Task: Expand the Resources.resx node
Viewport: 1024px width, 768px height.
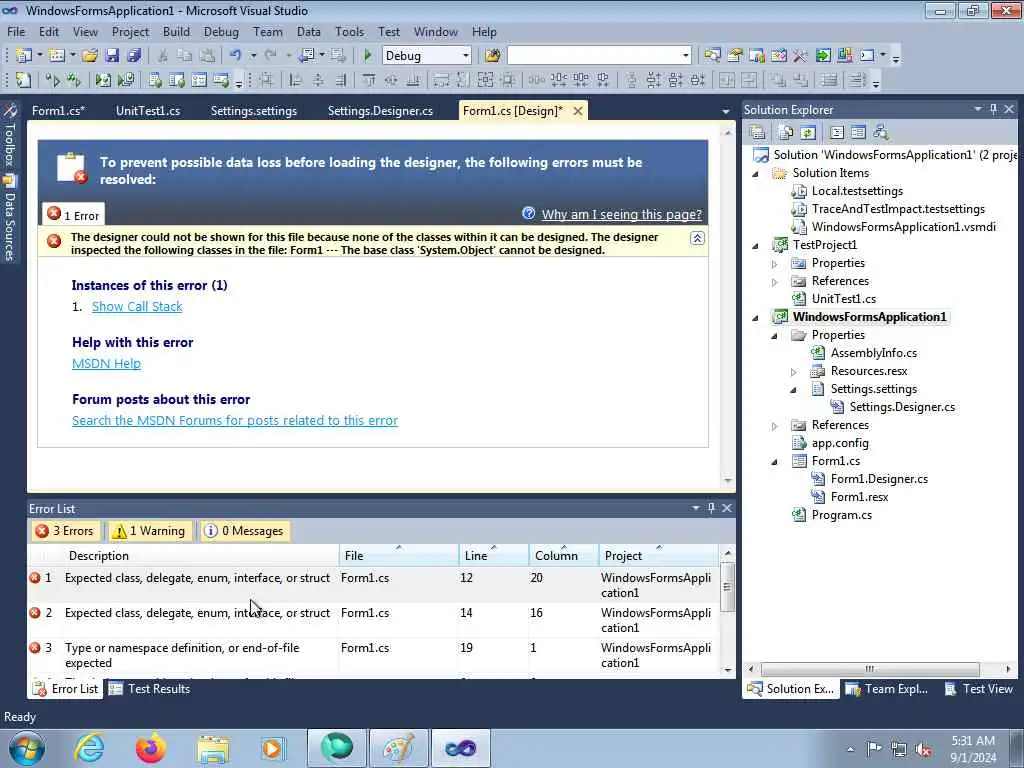Action: coord(793,372)
